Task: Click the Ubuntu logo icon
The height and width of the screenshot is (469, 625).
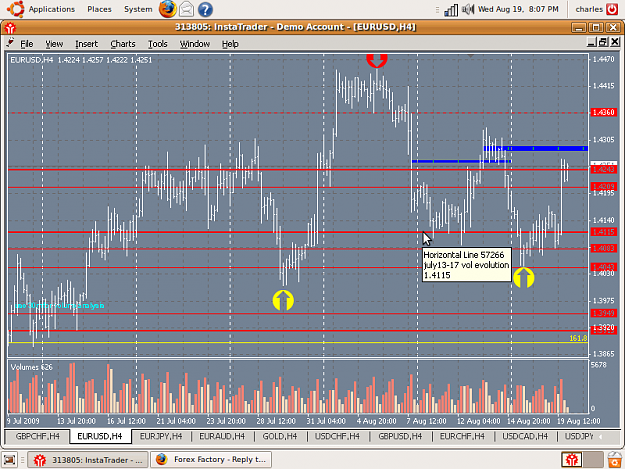Action: [x=16, y=9]
